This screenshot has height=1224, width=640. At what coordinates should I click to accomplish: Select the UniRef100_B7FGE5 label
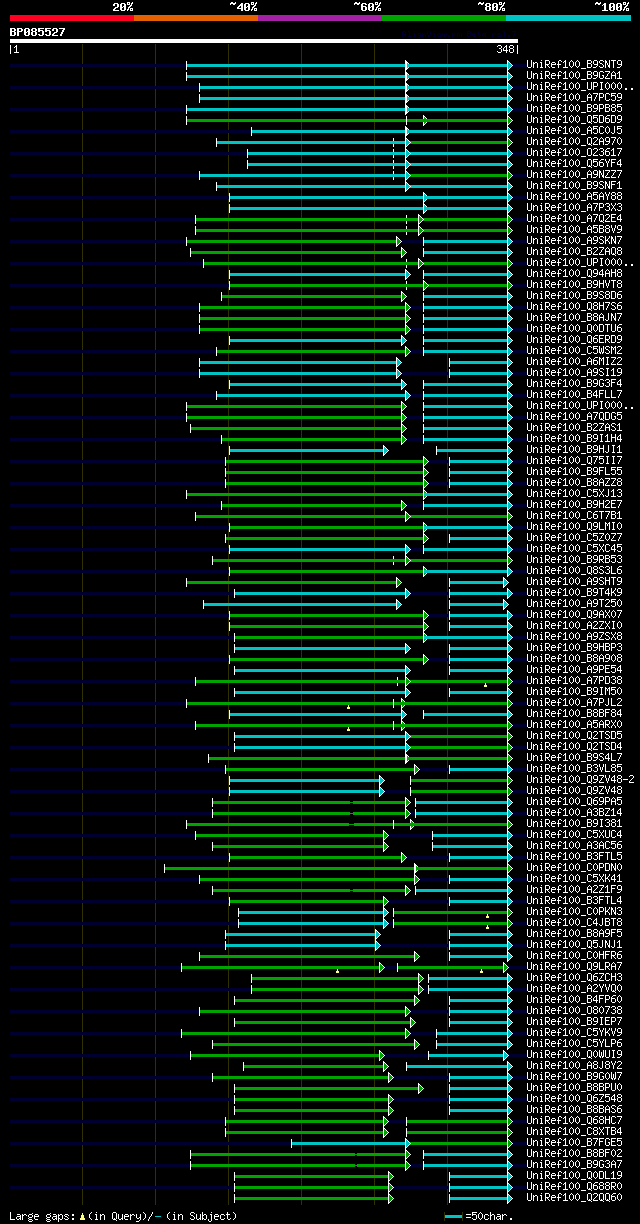574,1142
